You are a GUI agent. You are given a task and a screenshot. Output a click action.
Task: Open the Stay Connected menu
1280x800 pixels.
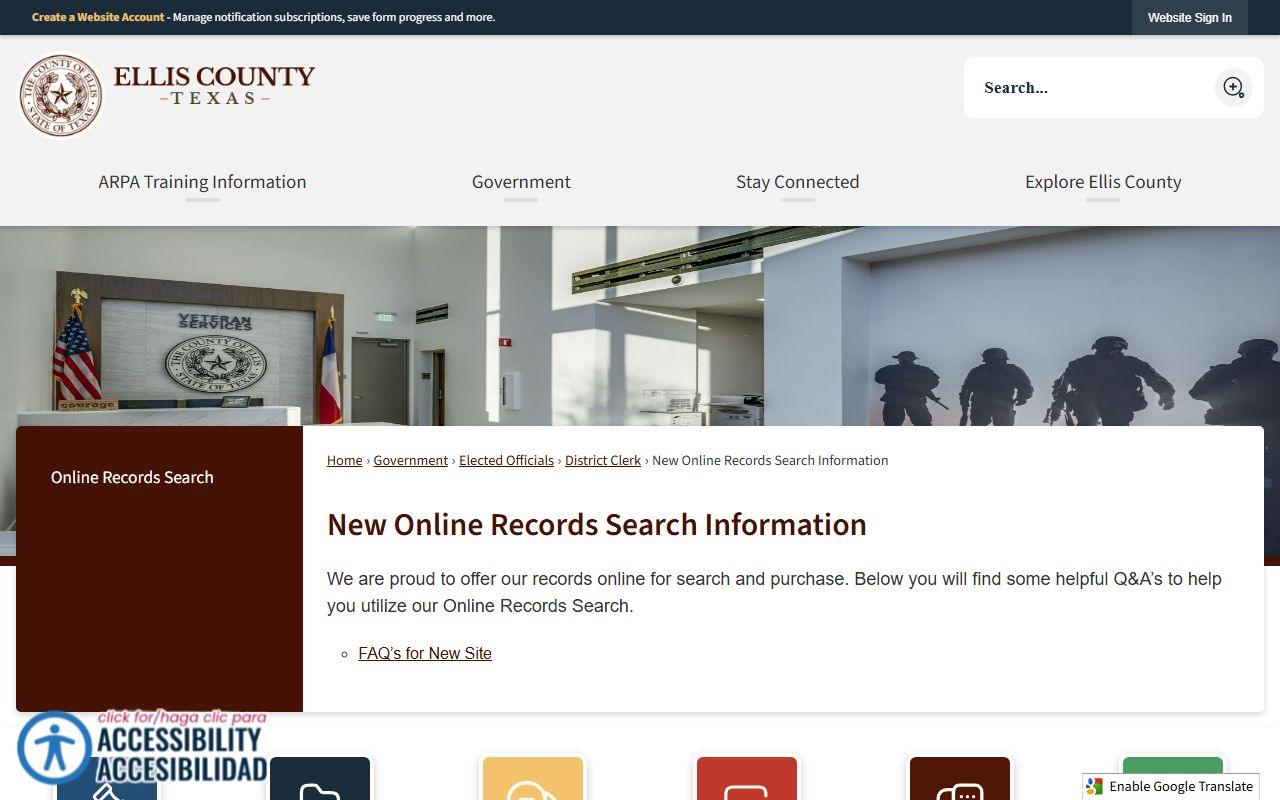tap(797, 182)
